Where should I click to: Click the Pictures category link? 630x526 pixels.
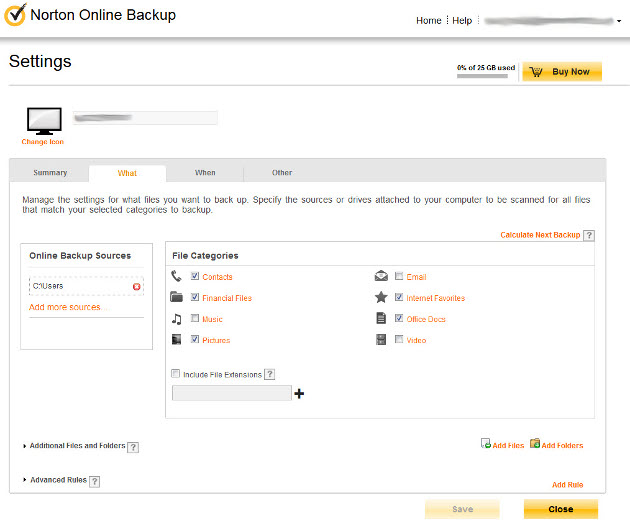pyautogui.click(x=216, y=340)
